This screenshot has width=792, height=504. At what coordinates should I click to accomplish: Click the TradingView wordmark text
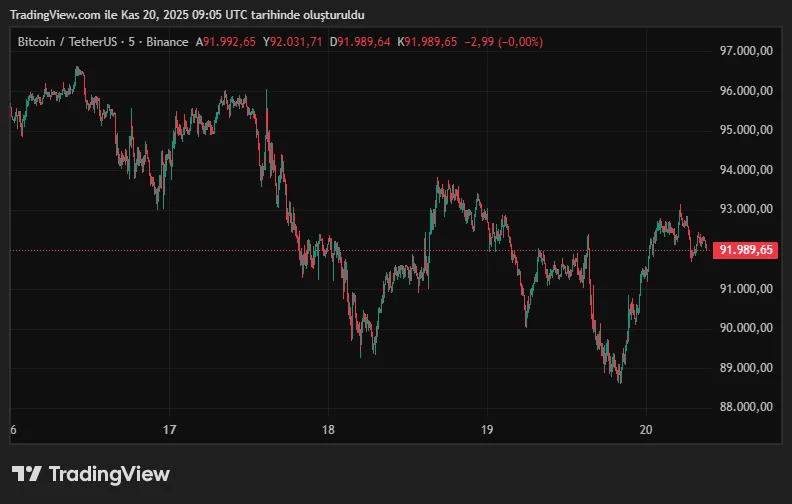coord(109,474)
